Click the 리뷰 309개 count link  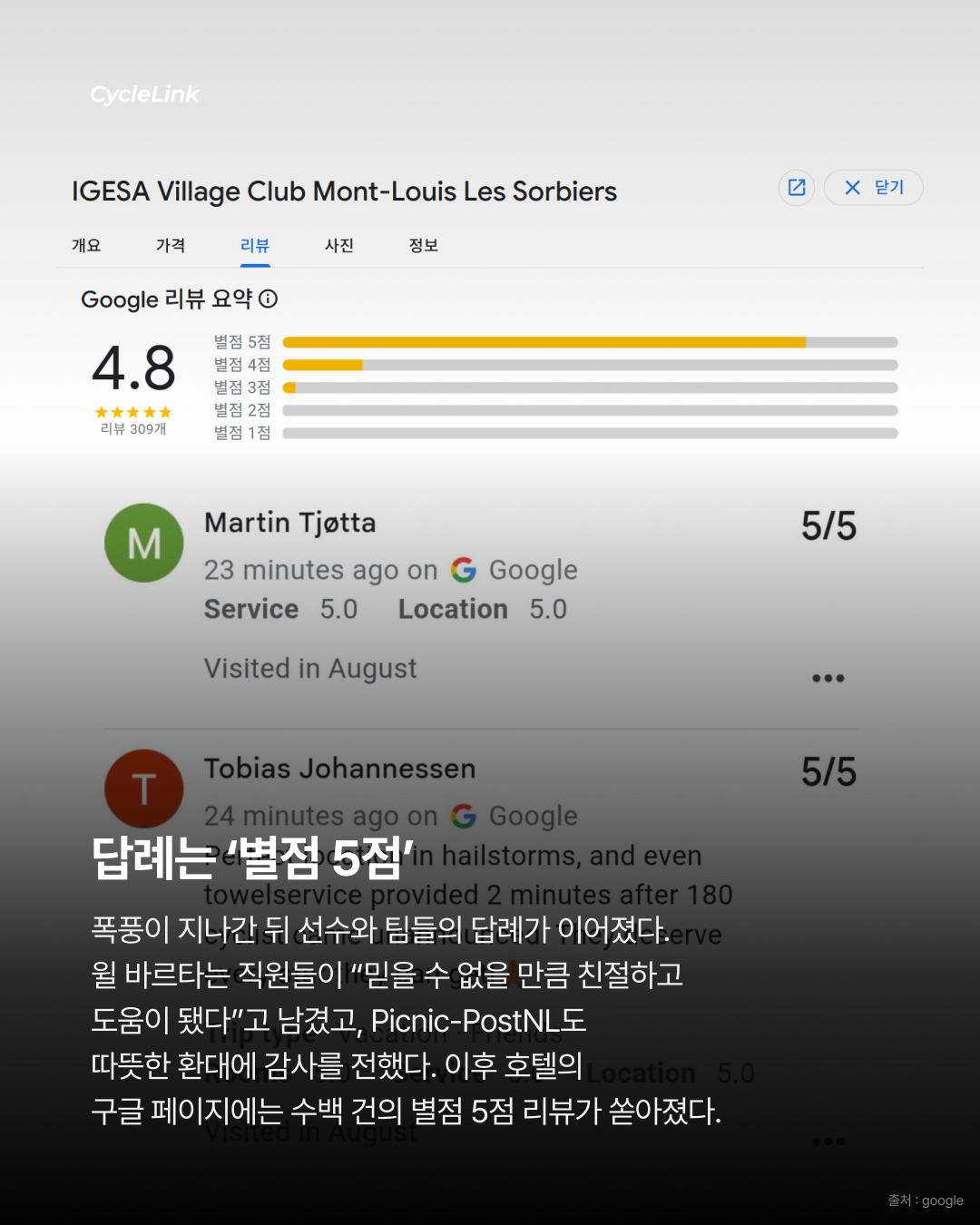pyautogui.click(x=133, y=429)
